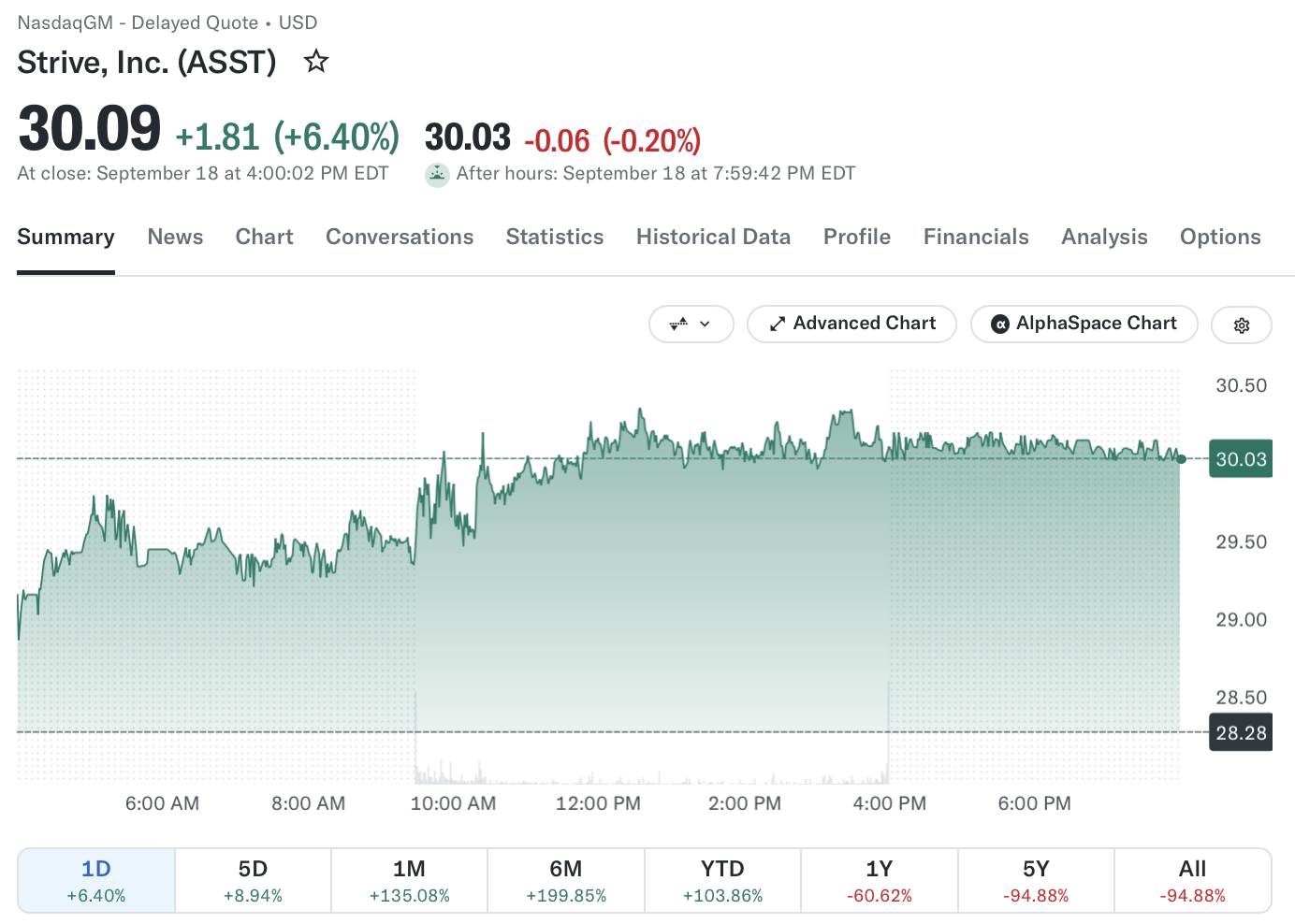Image resolution: width=1295 pixels, height=924 pixels.
Task: Select the 5D time range
Action: click(253, 880)
